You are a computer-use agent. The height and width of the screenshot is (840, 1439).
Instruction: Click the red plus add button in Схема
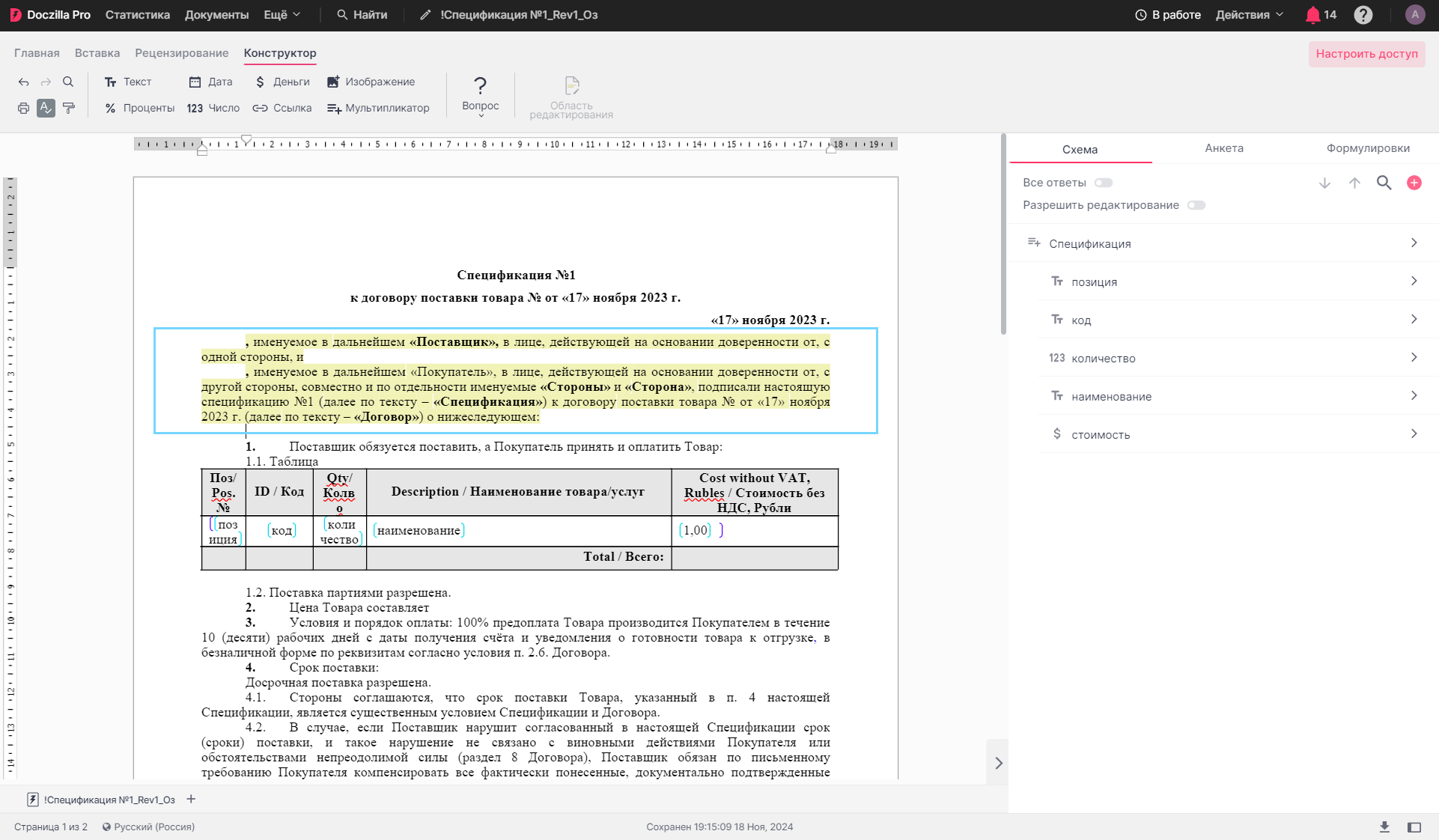pos(1414,183)
